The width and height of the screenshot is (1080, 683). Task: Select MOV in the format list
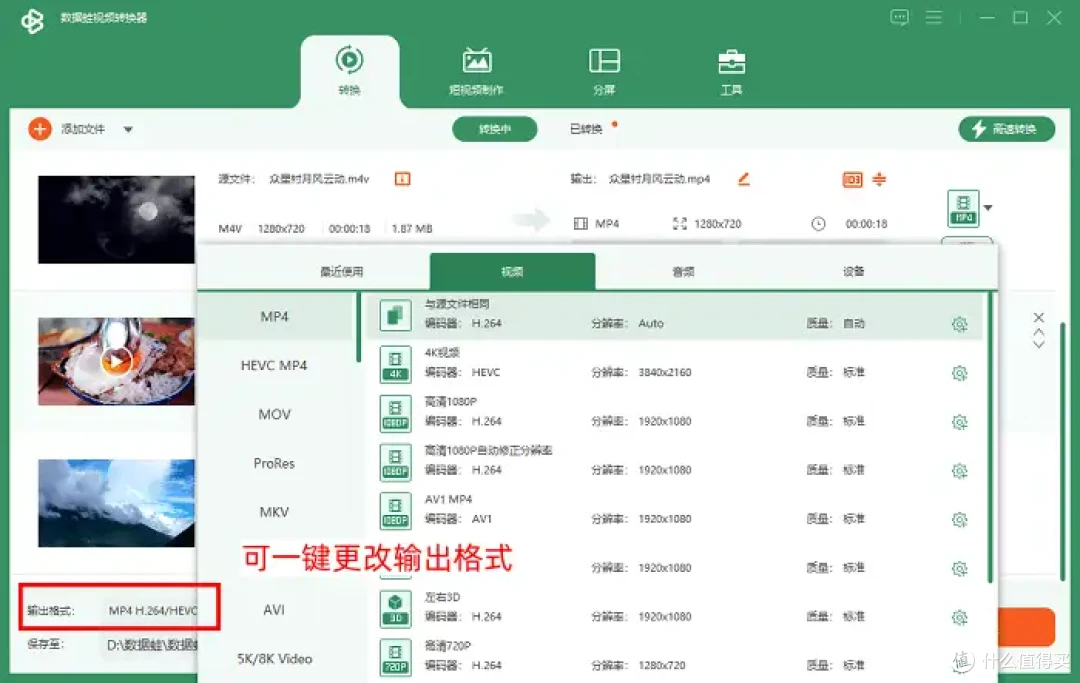tap(275, 414)
